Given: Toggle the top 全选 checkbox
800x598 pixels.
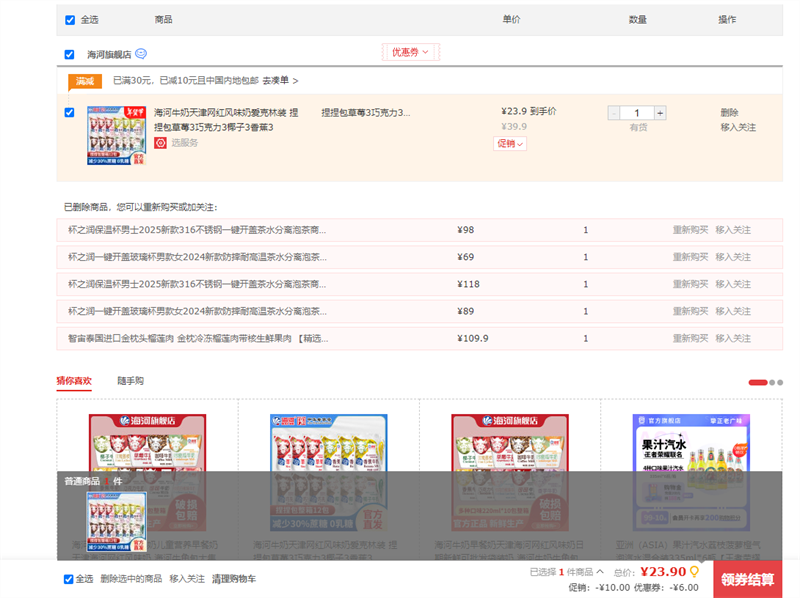Looking at the screenshot, I should pyautogui.click(x=70, y=20).
